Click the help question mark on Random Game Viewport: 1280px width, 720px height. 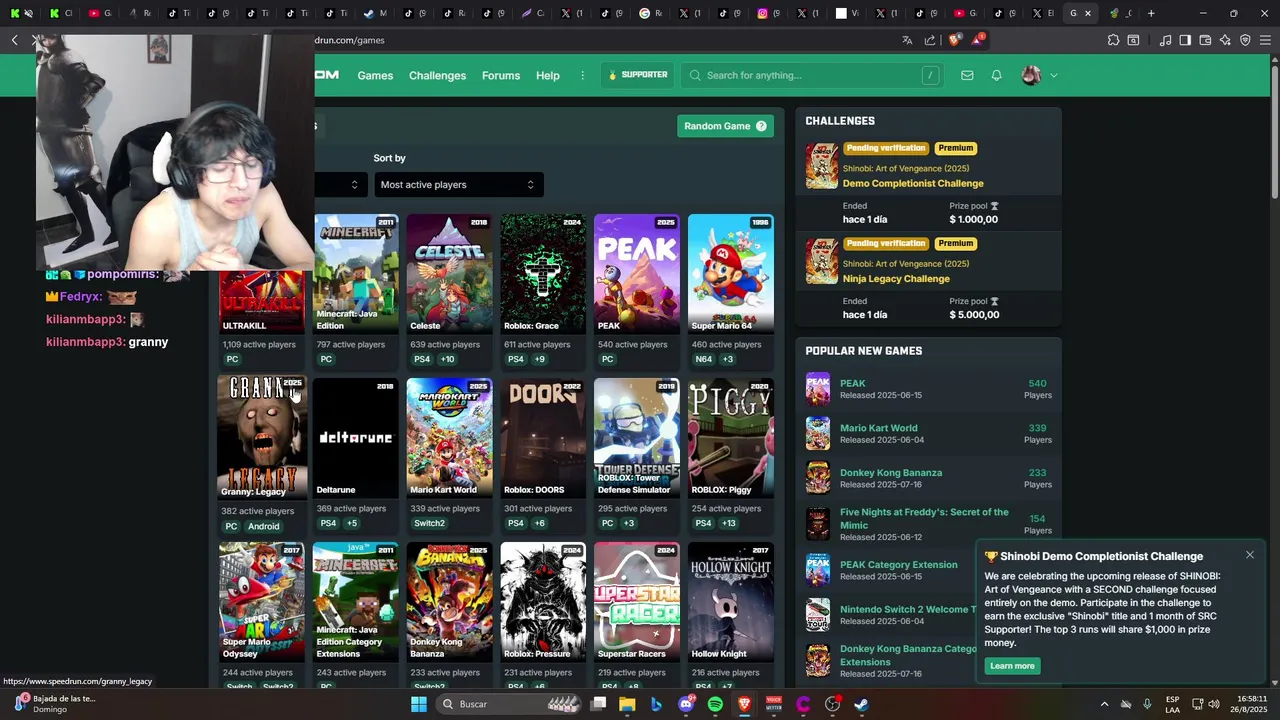point(761,126)
